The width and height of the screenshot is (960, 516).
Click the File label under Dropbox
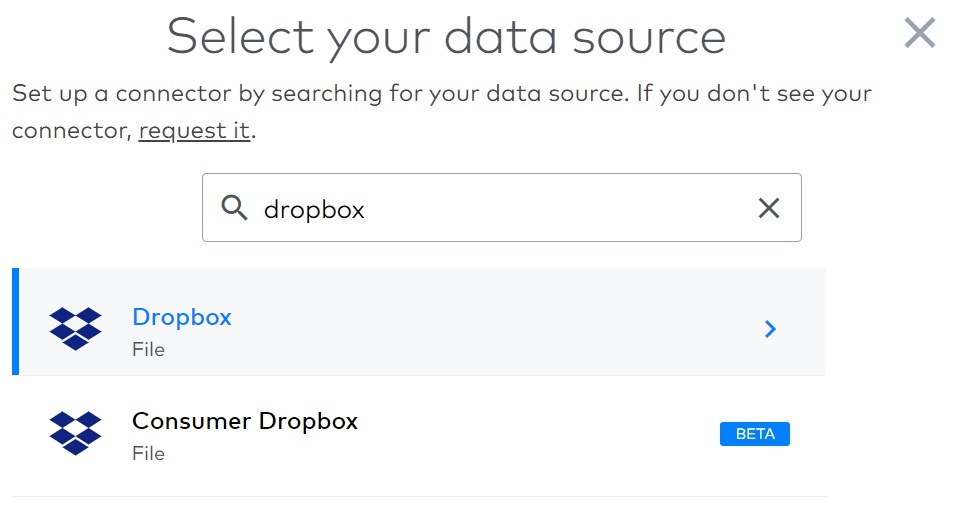coord(148,350)
